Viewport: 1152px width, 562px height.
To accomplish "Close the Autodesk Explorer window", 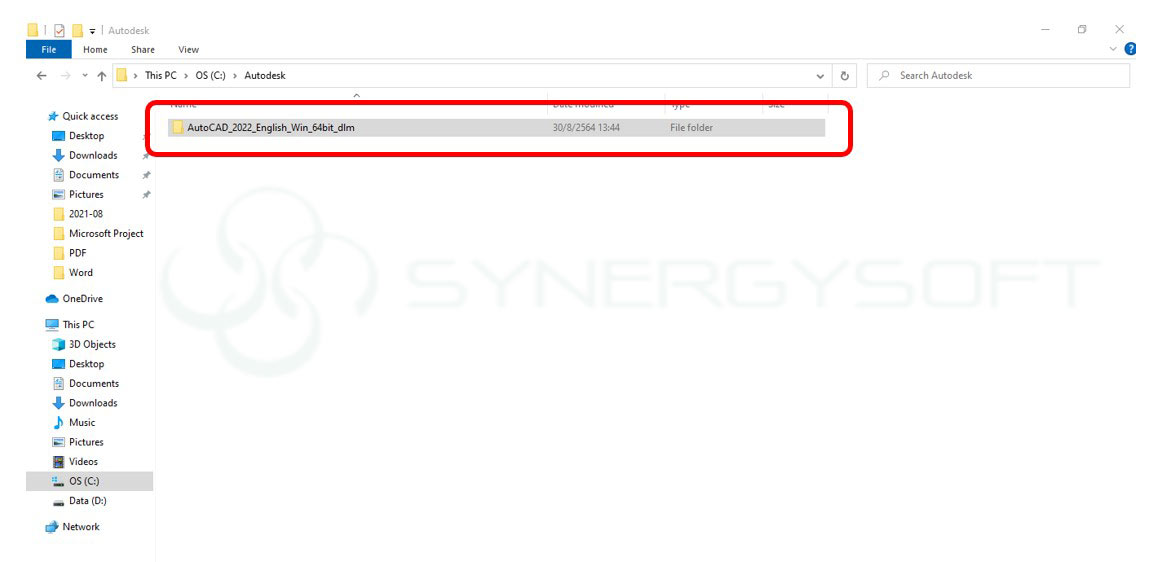I will pyautogui.click(x=1119, y=29).
